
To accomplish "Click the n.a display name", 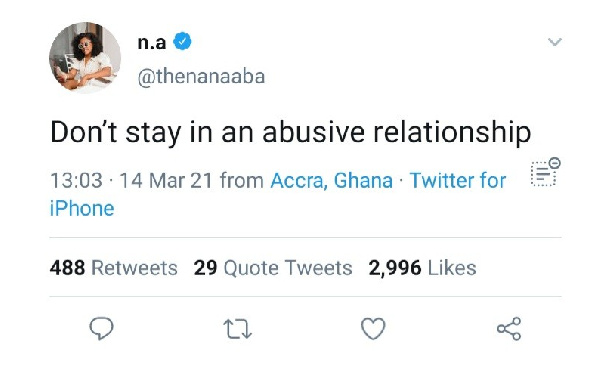I will pos(152,42).
